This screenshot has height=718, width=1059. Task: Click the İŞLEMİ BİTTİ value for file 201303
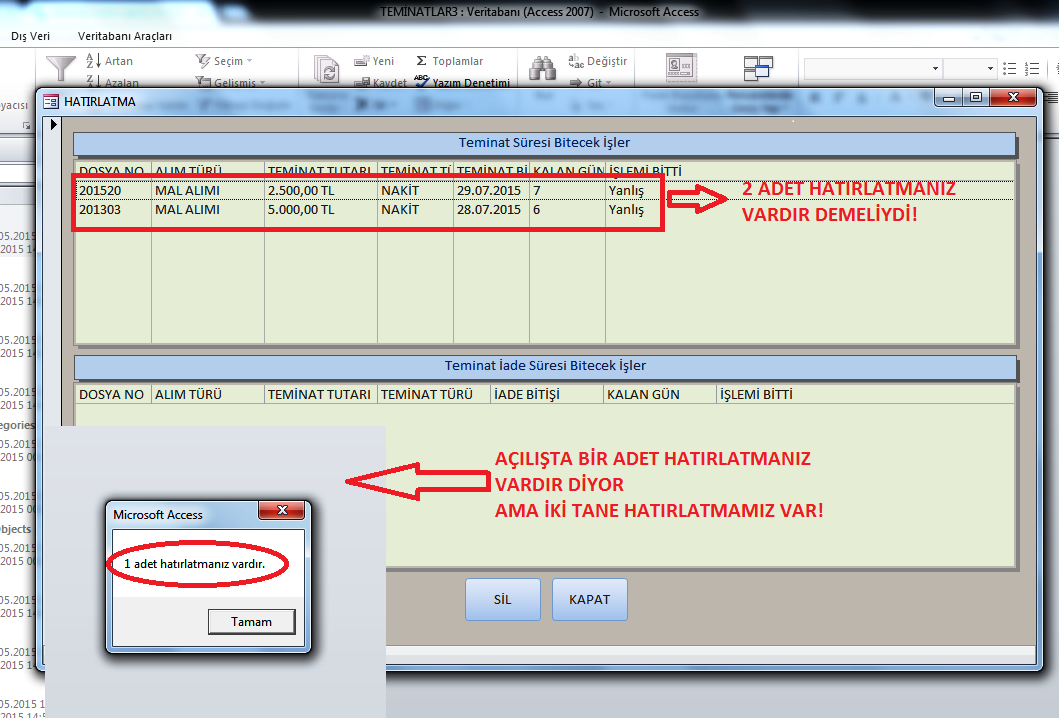pos(625,210)
